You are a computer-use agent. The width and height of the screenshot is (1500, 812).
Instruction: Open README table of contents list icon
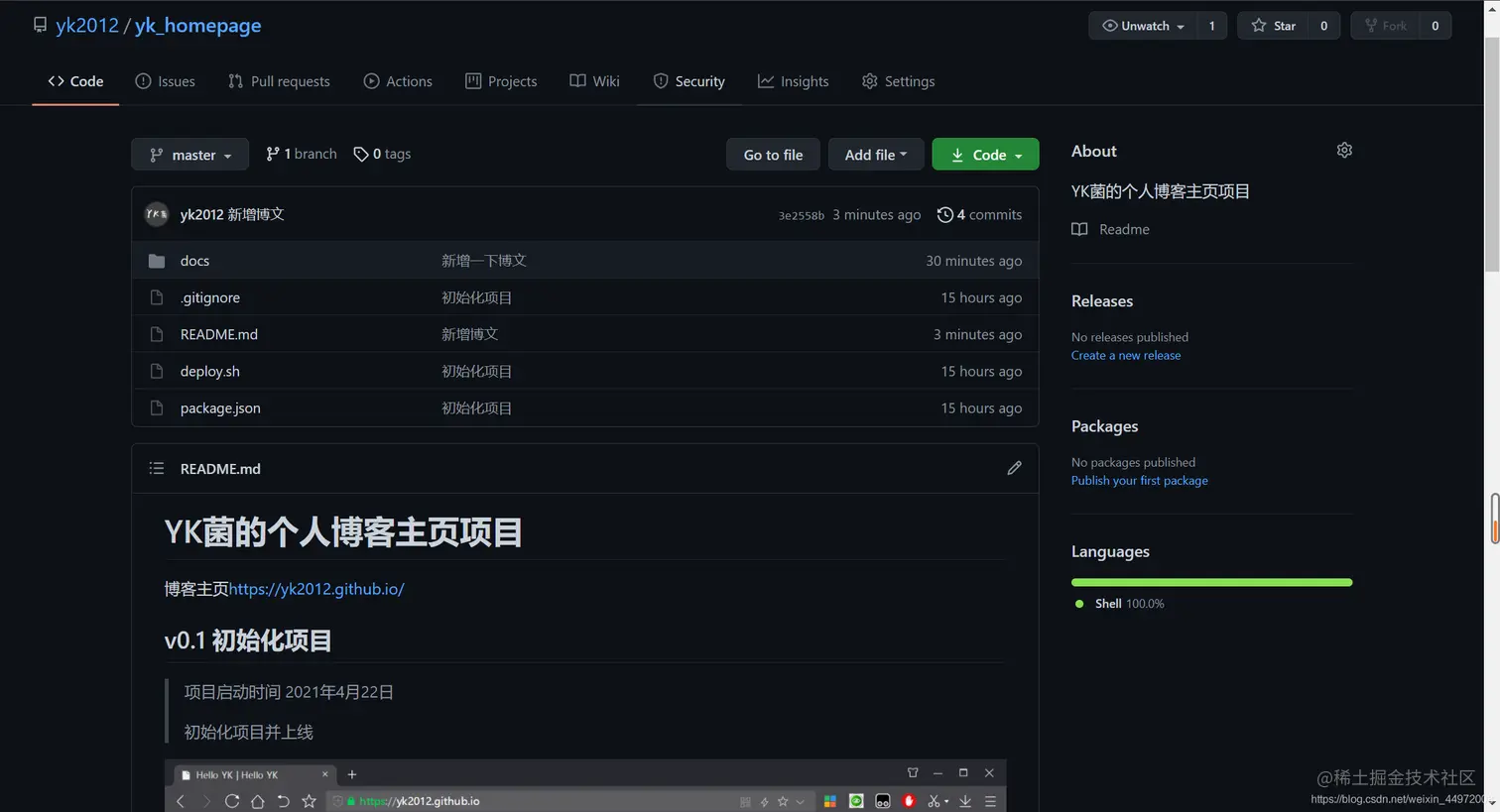156,468
